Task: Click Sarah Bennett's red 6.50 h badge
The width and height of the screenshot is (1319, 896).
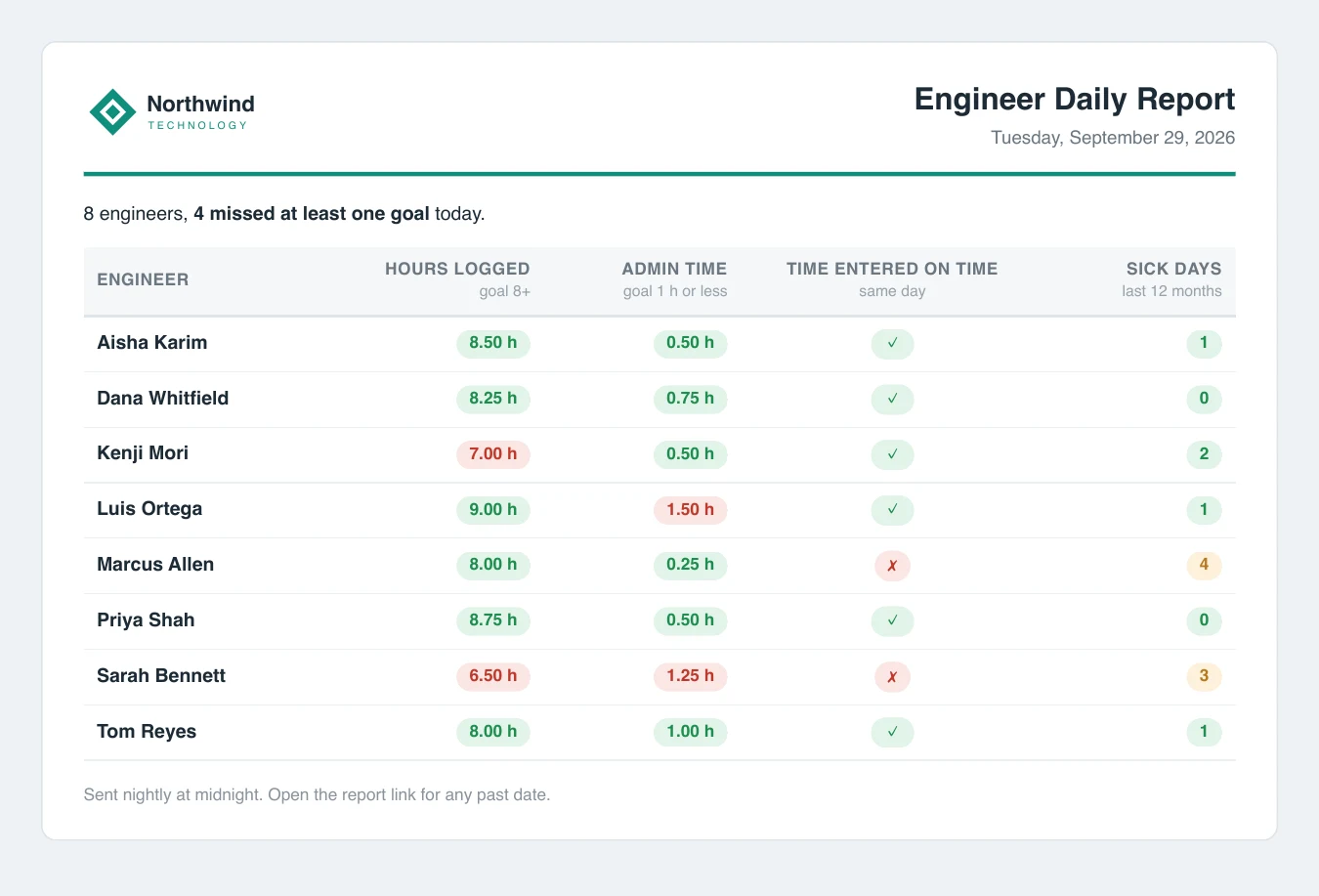Action: tap(493, 676)
